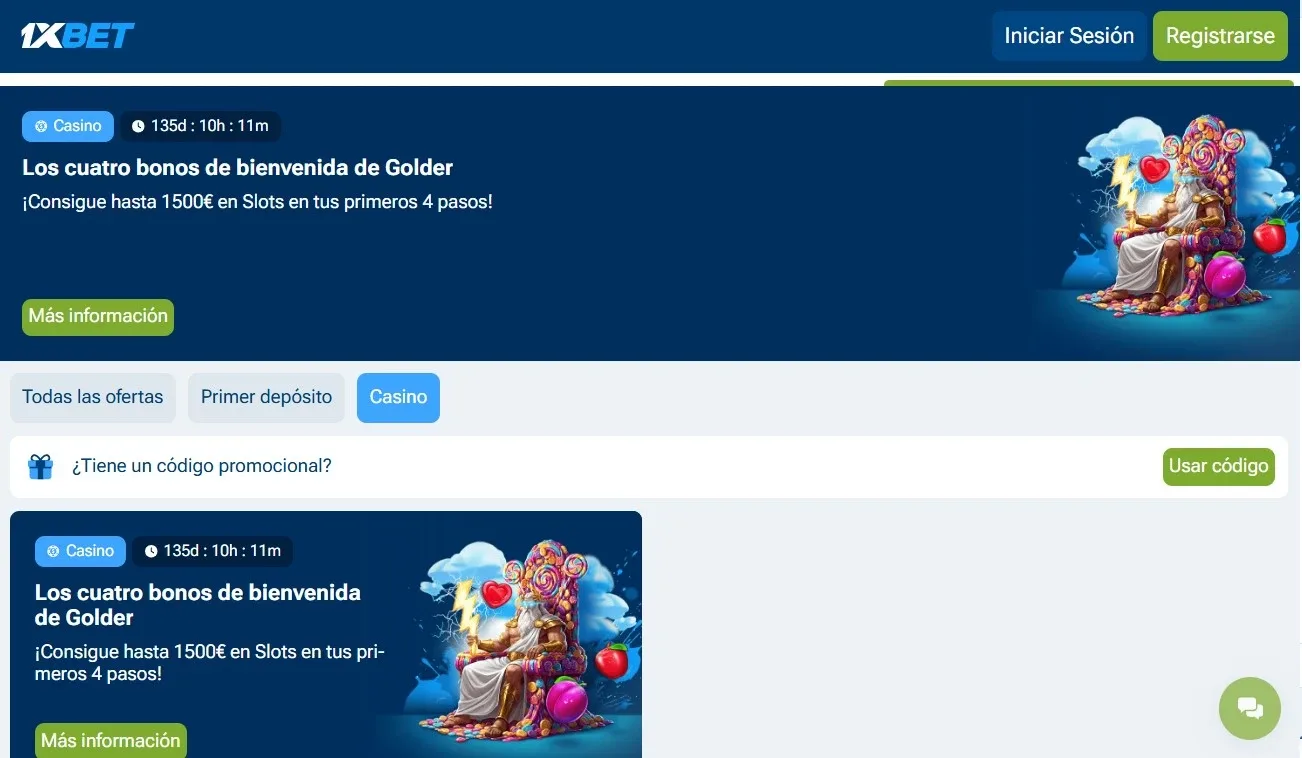Click the clock icon in the lower card timer

coord(151,551)
